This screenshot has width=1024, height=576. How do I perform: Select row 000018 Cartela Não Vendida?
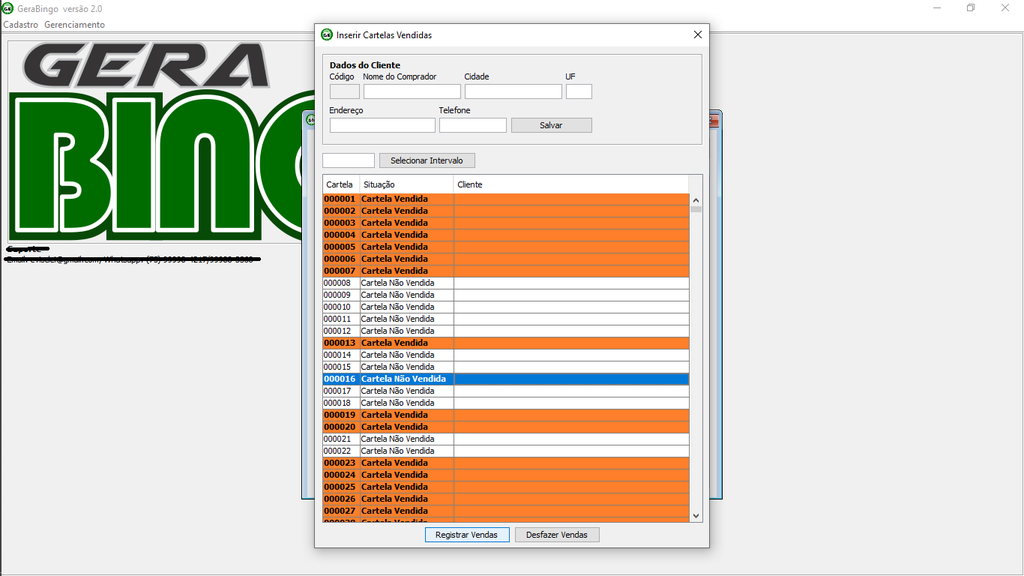coord(505,403)
